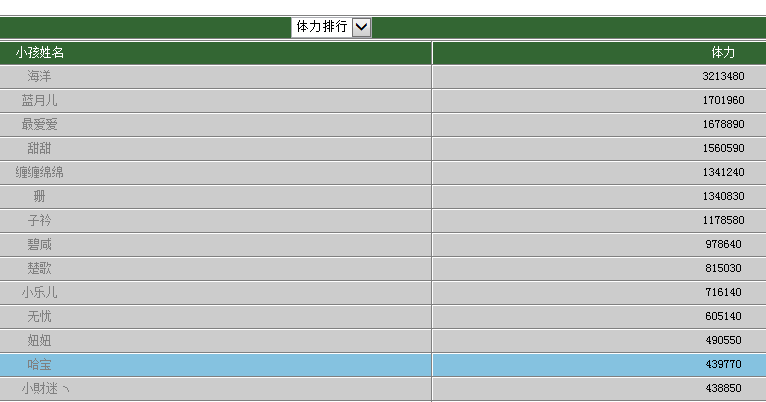Screen dimensions: 766x402
Task: Open the 体力排行 ranking dropdown
Action: click(331, 27)
